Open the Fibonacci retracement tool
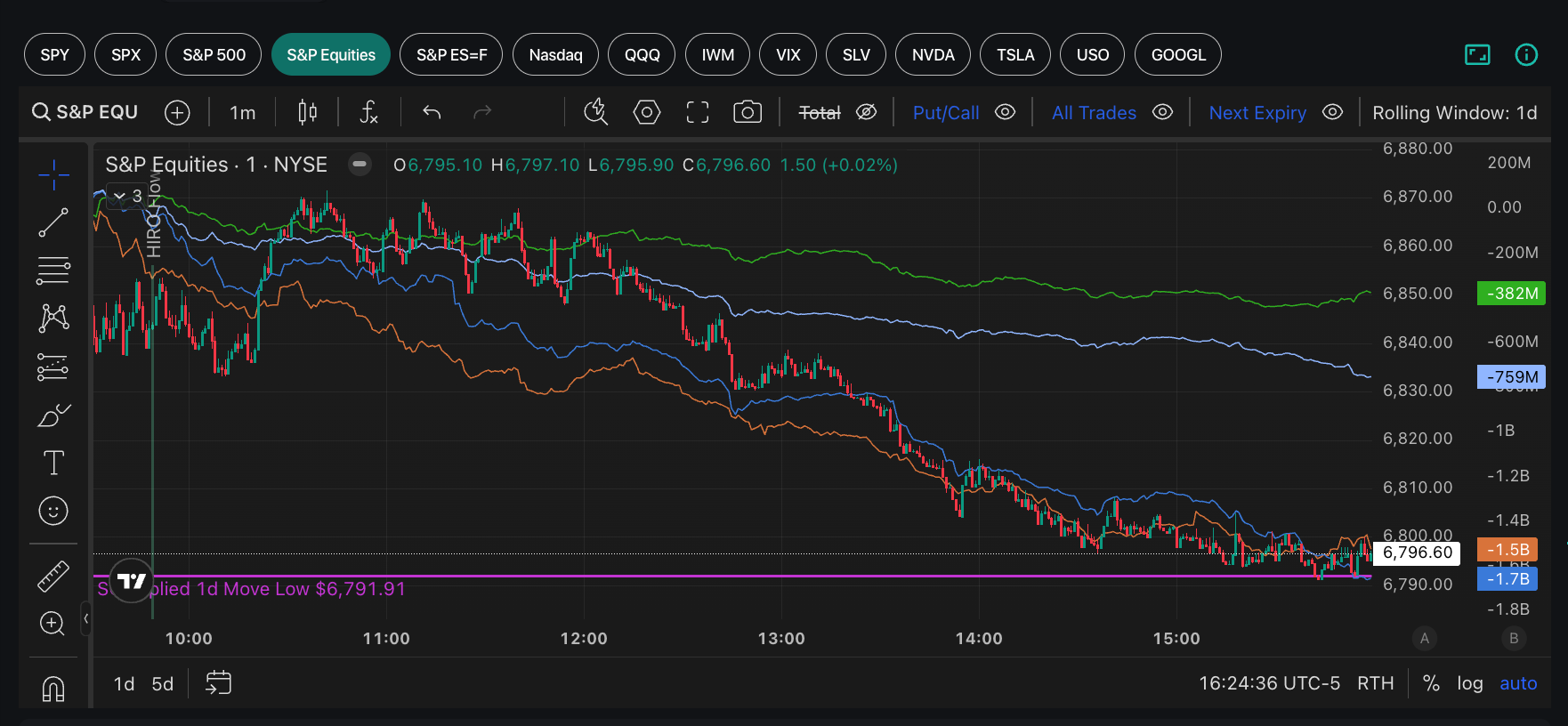The image size is (1568, 726). pyautogui.click(x=53, y=270)
